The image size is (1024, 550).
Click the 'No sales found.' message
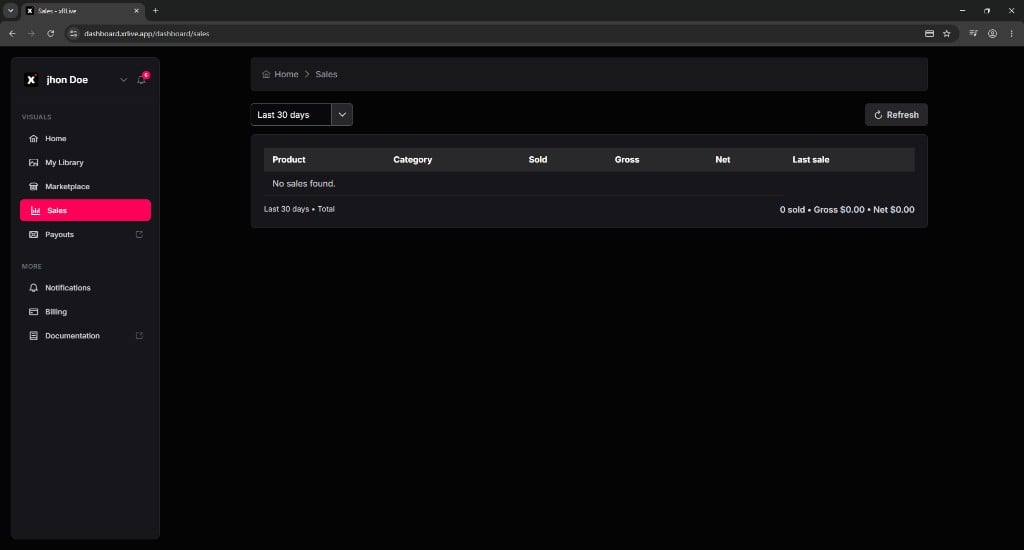(x=304, y=184)
